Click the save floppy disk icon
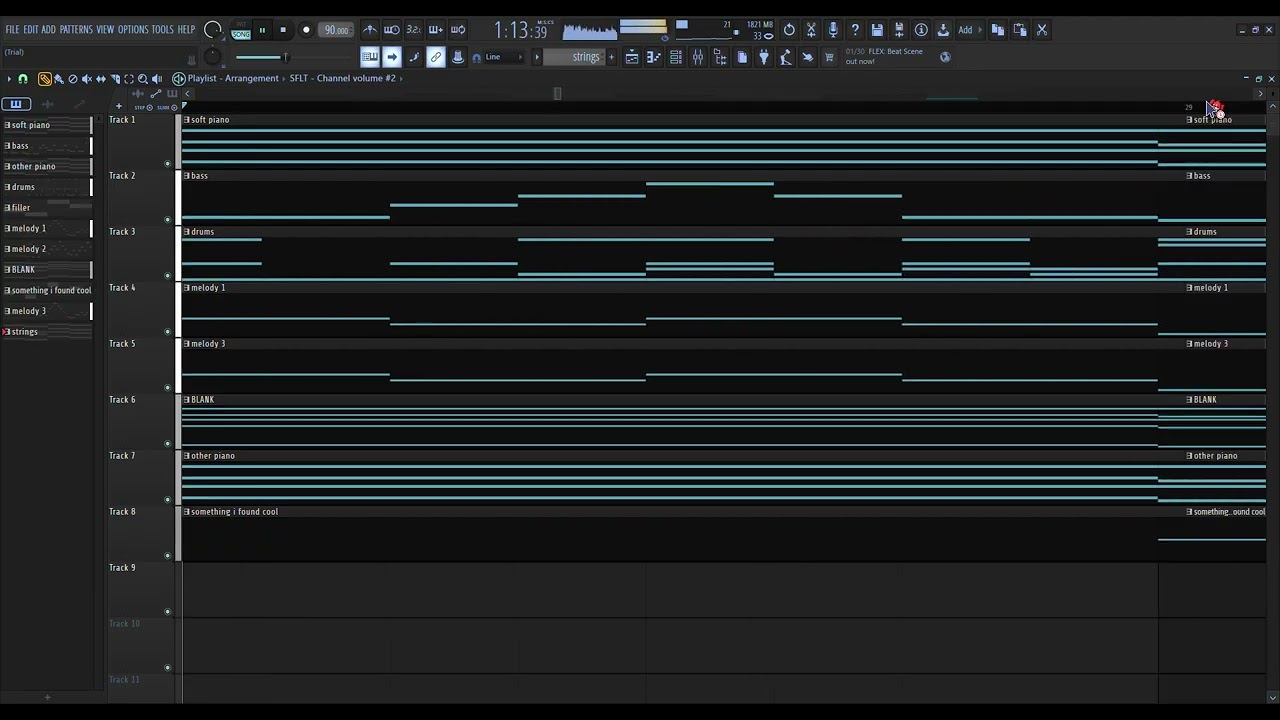 [x=877, y=30]
